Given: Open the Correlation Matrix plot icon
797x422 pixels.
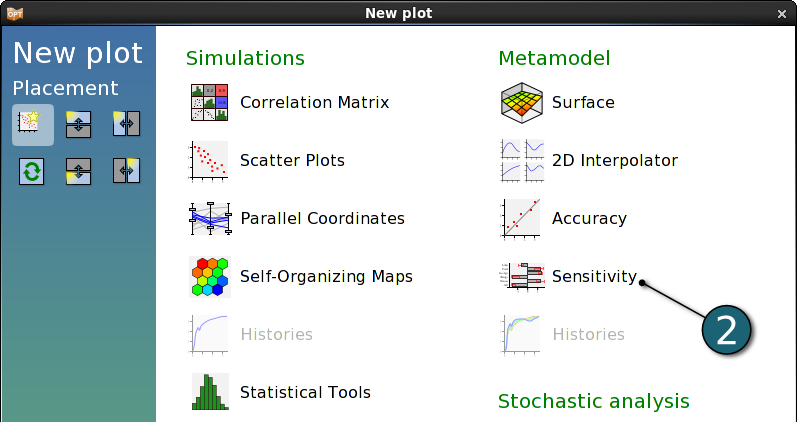Looking at the screenshot, I should click(x=209, y=103).
